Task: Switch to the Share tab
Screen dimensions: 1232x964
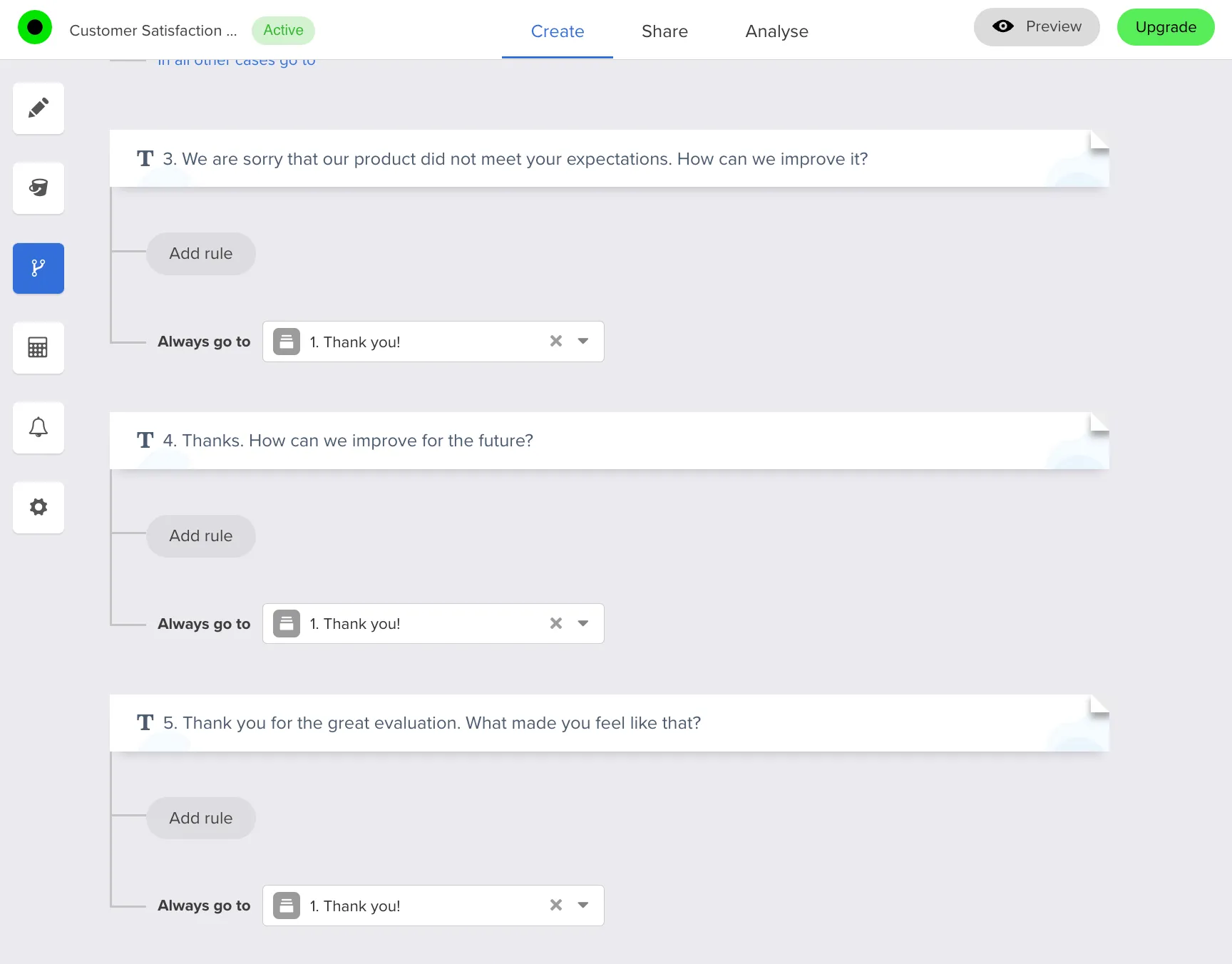Action: 664,31
